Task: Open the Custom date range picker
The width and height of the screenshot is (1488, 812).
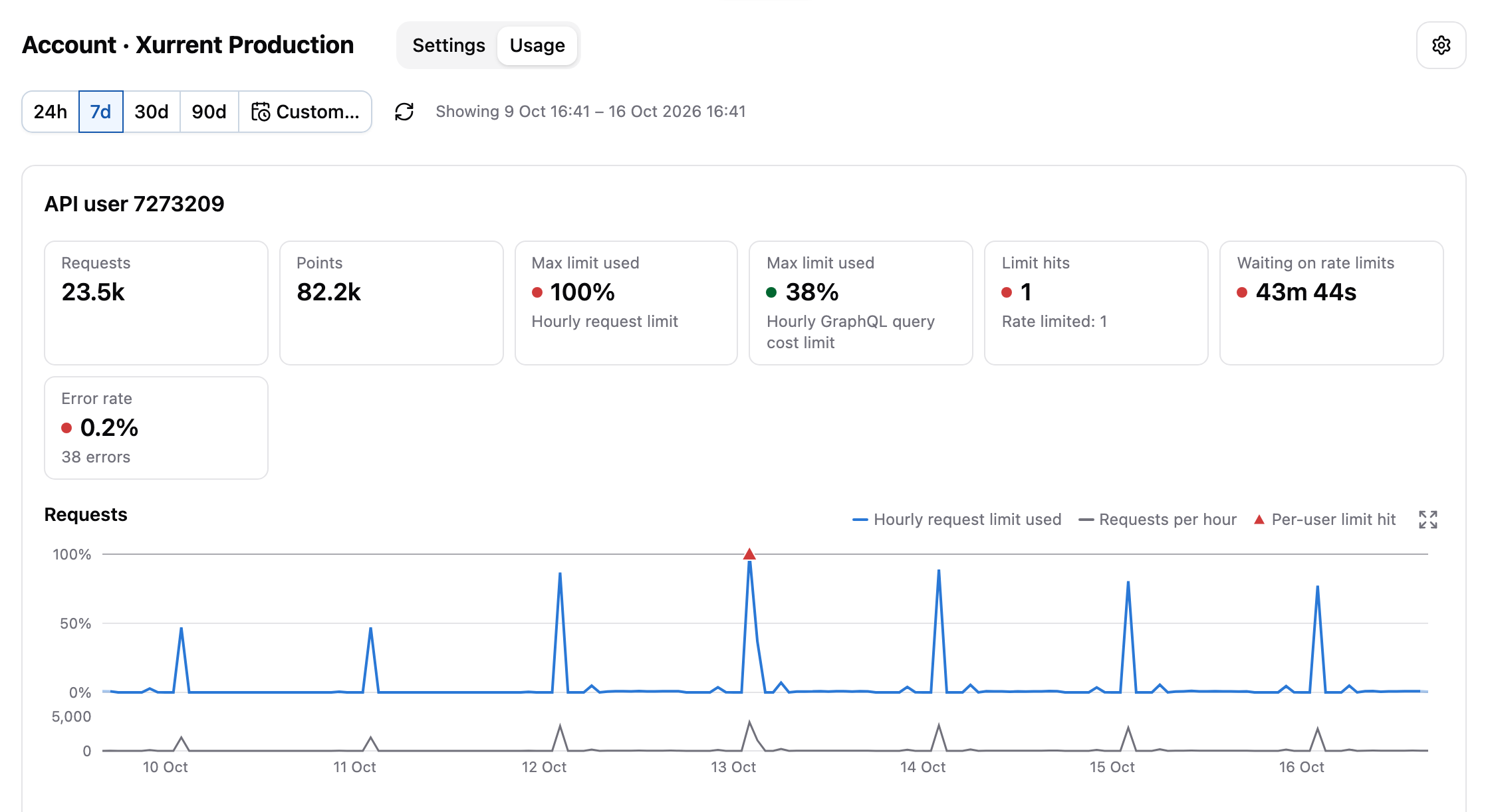Action: (305, 112)
